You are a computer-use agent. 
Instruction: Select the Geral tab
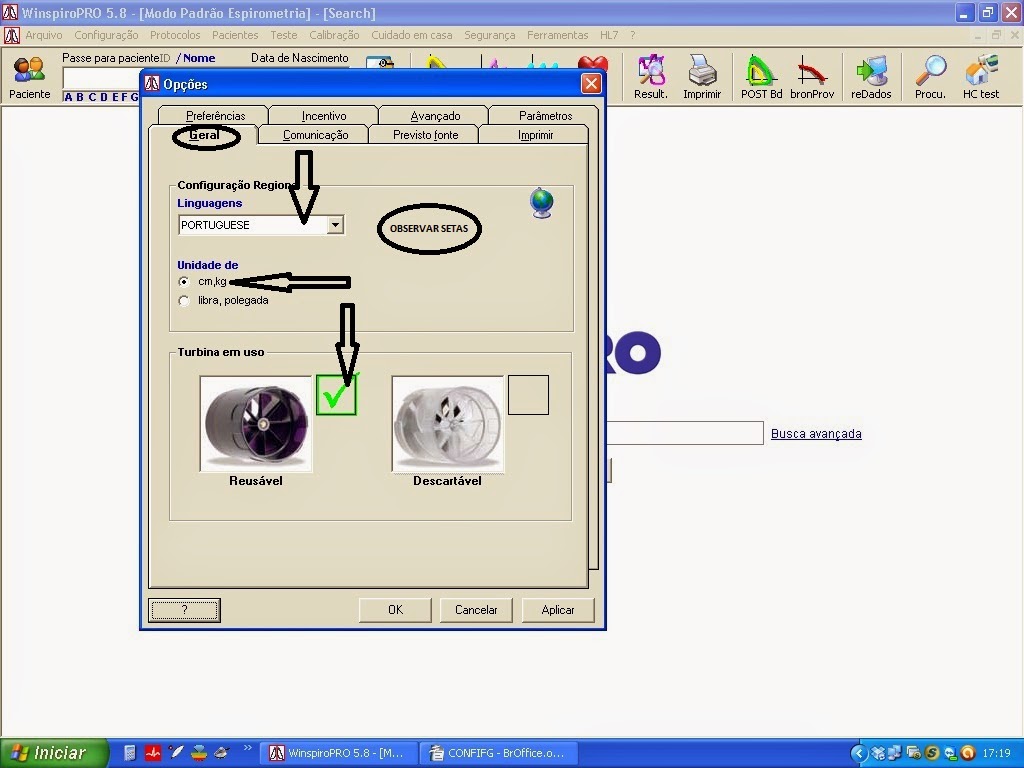[204, 135]
